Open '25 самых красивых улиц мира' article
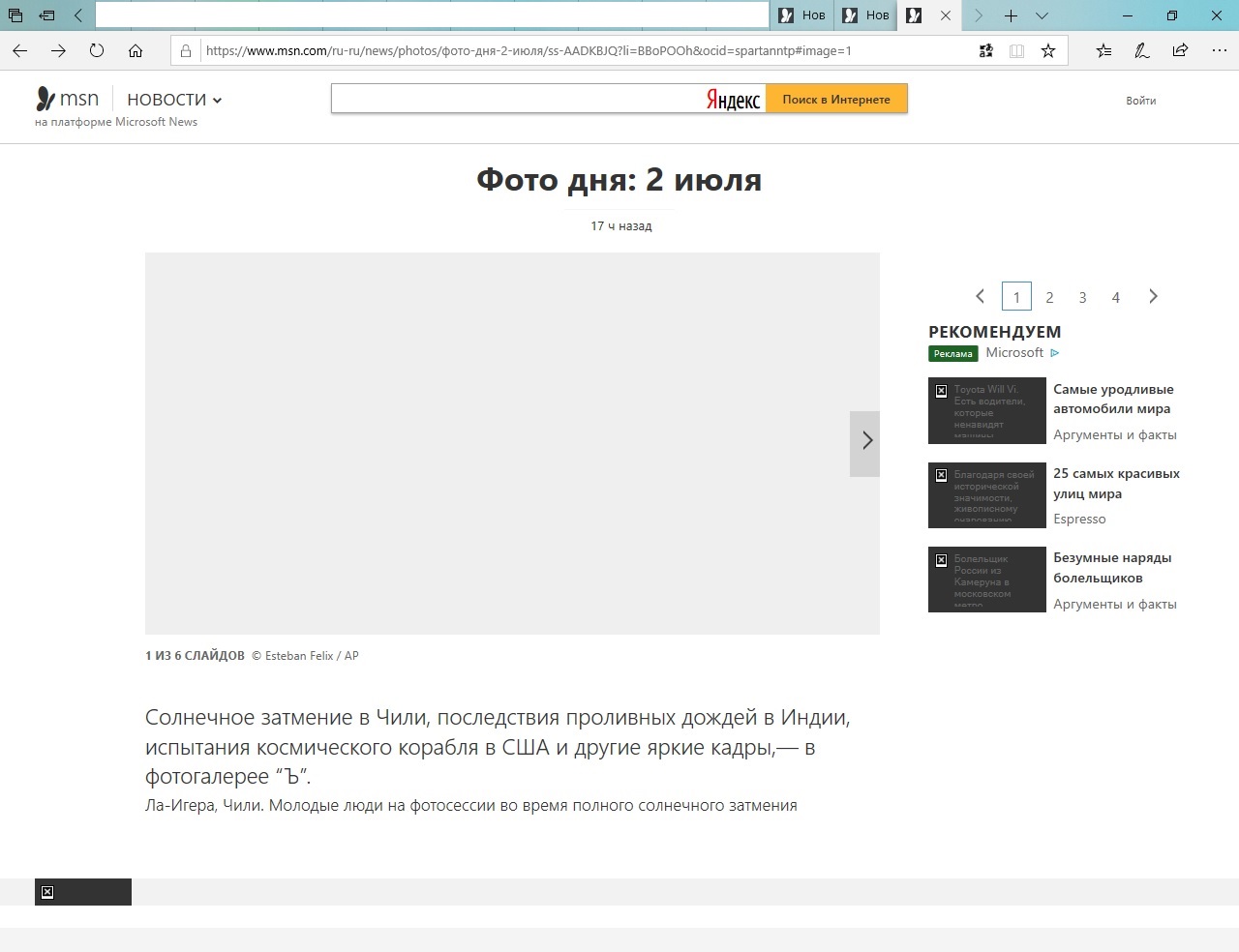 [x=1116, y=483]
